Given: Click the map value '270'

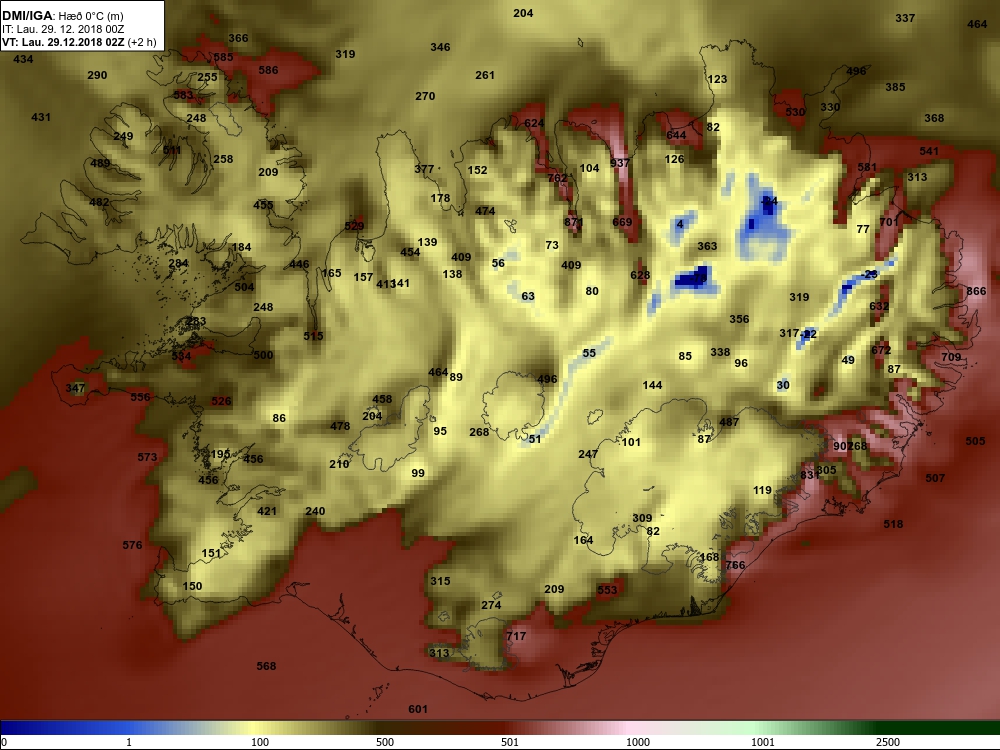Looking at the screenshot, I should coord(425,96).
